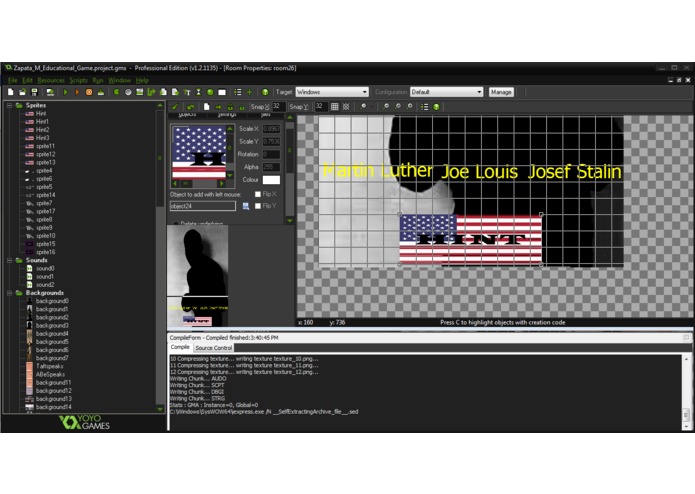Confirm room changes with green checkmark
695x494 pixels.
click(x=175, y=107)
